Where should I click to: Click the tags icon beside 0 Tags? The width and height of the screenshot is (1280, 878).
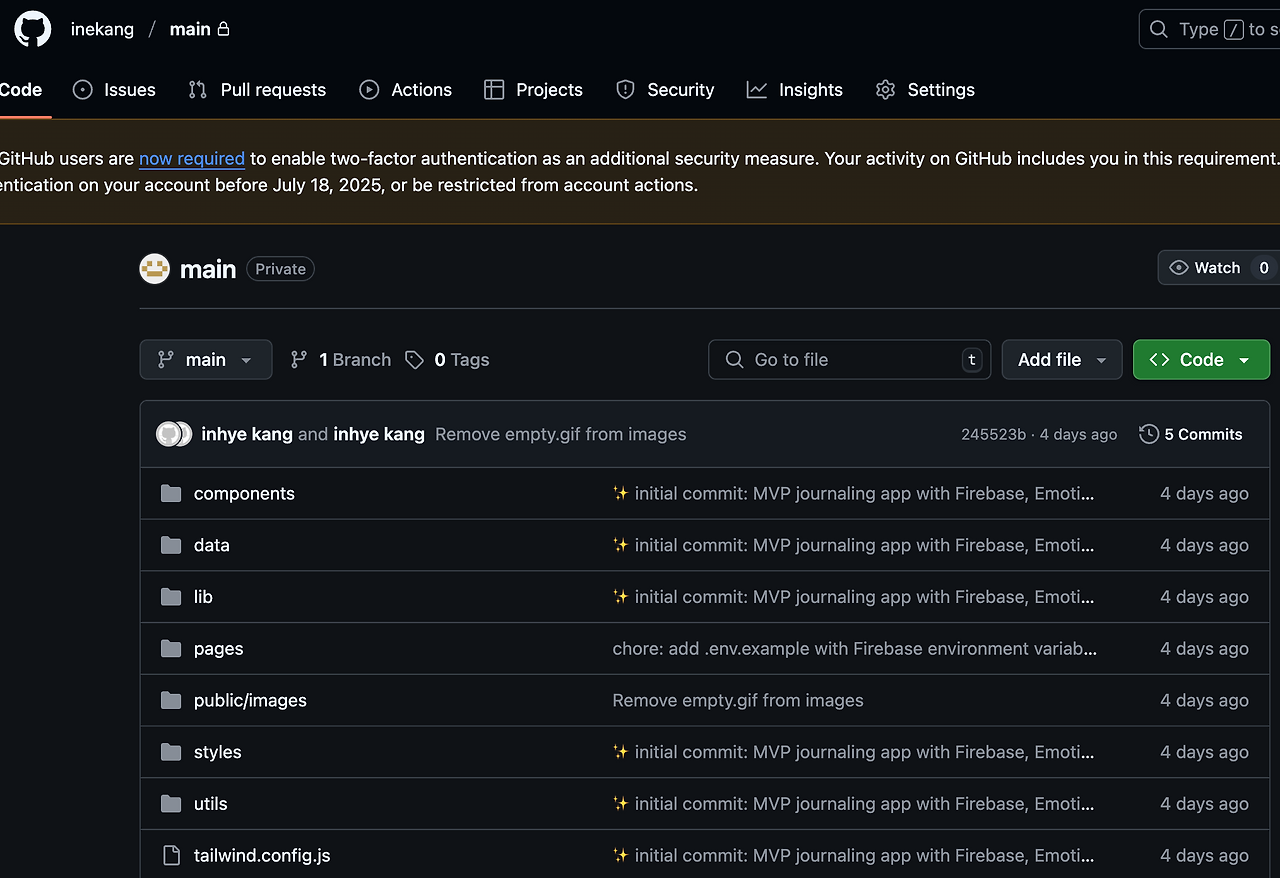tap(415, 359)
